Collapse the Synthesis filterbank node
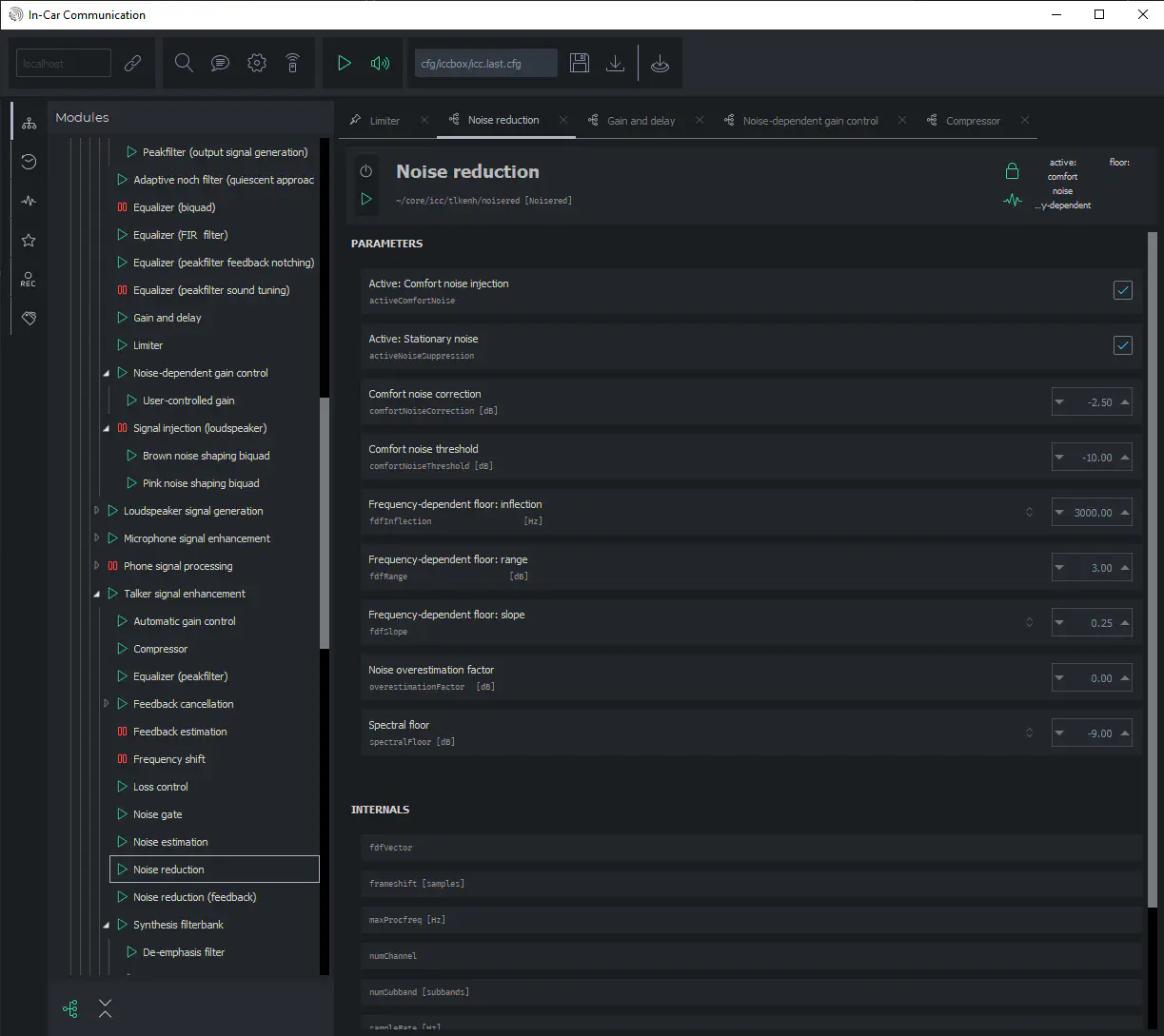This screenshot has width=1164, height=1036. click(107, 926)
